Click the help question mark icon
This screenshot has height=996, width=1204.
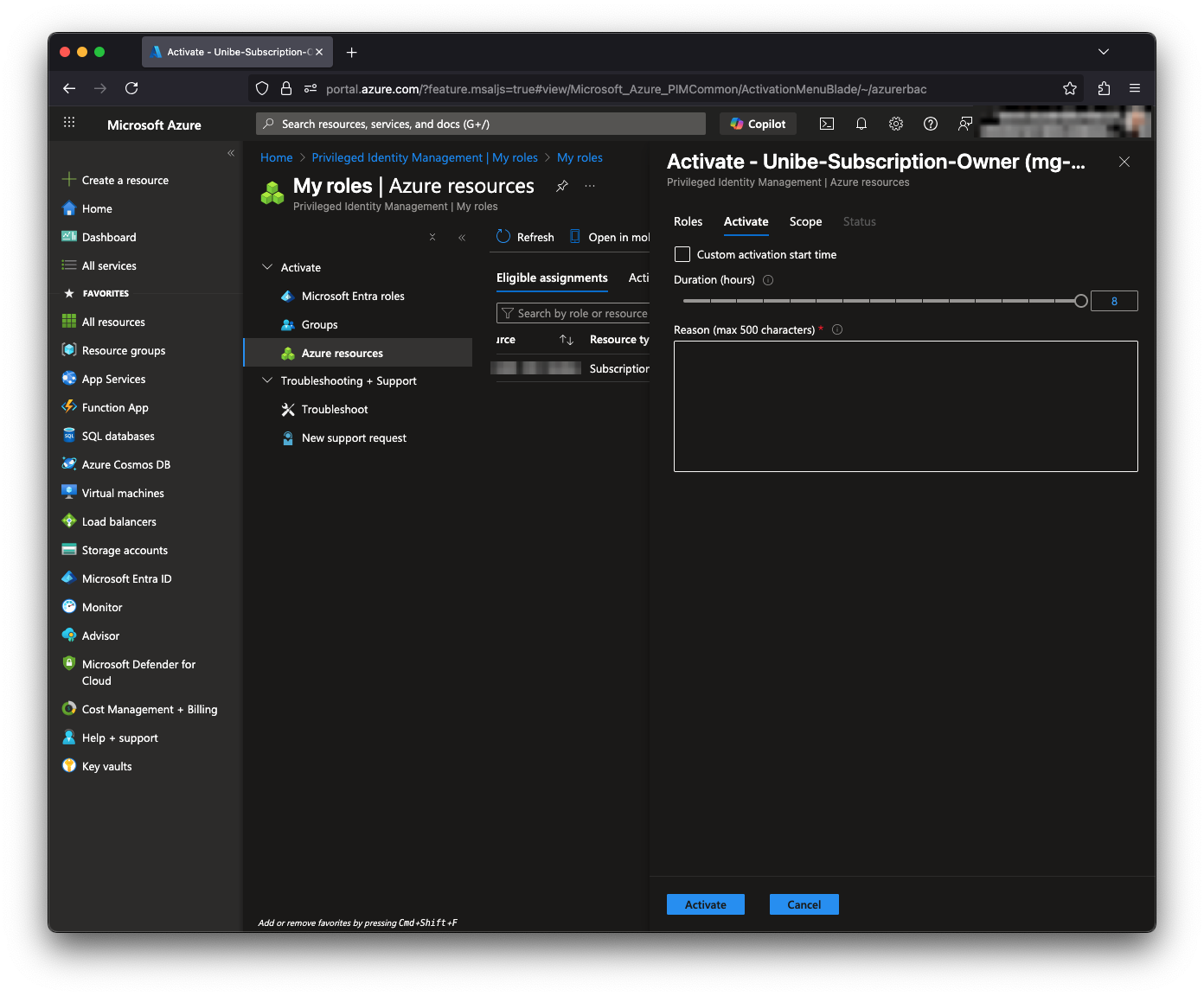click(x=931, y=124)
